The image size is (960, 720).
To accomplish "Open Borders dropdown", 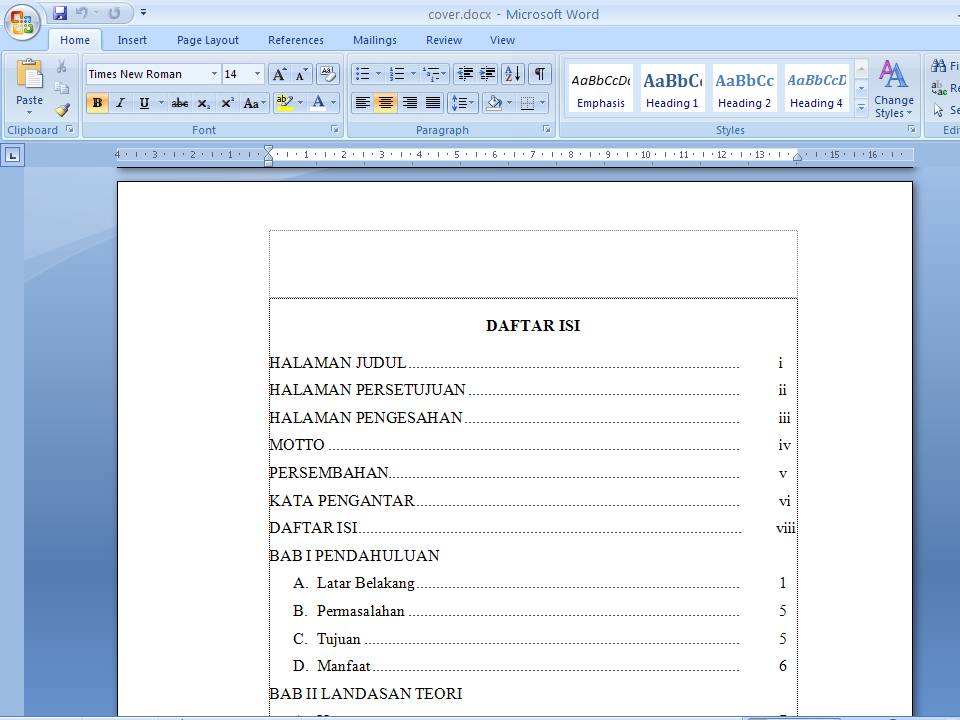I will coord(542,103).
